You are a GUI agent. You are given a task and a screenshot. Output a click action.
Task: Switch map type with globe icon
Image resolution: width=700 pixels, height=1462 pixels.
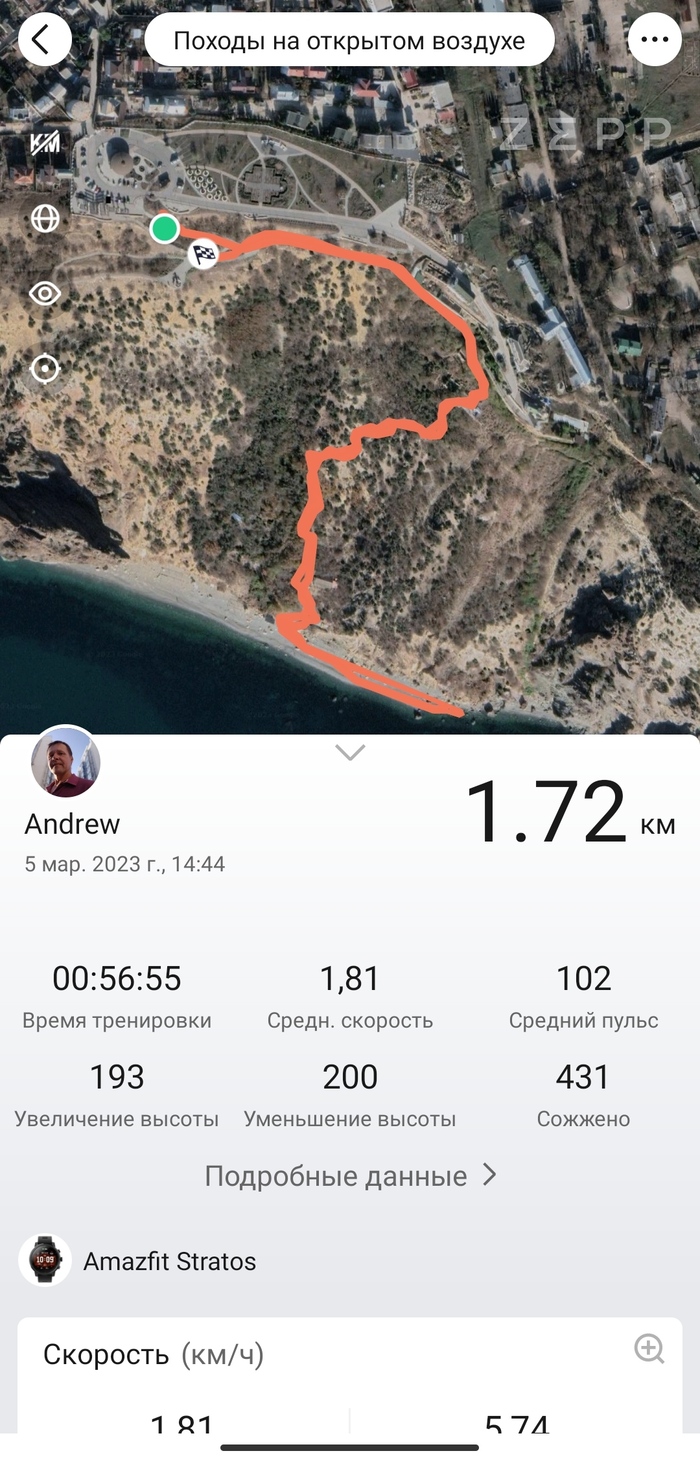point(45,218)
